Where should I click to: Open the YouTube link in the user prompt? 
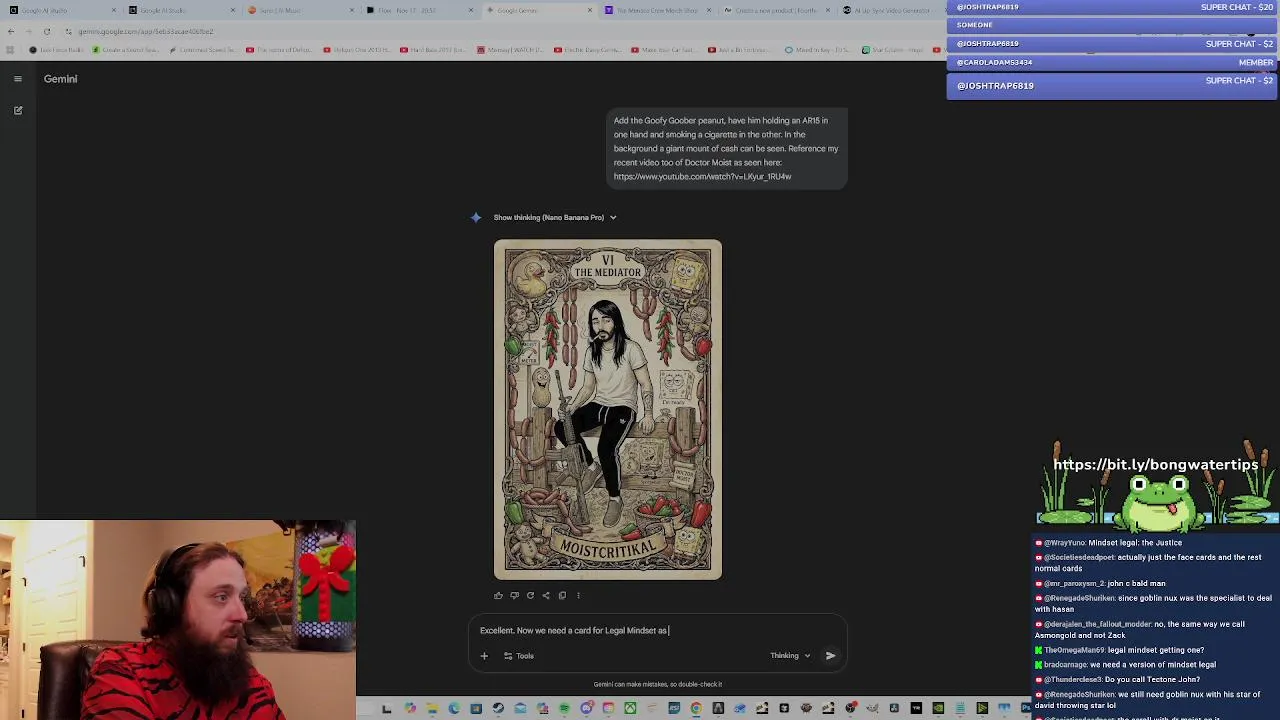[702, 177]
